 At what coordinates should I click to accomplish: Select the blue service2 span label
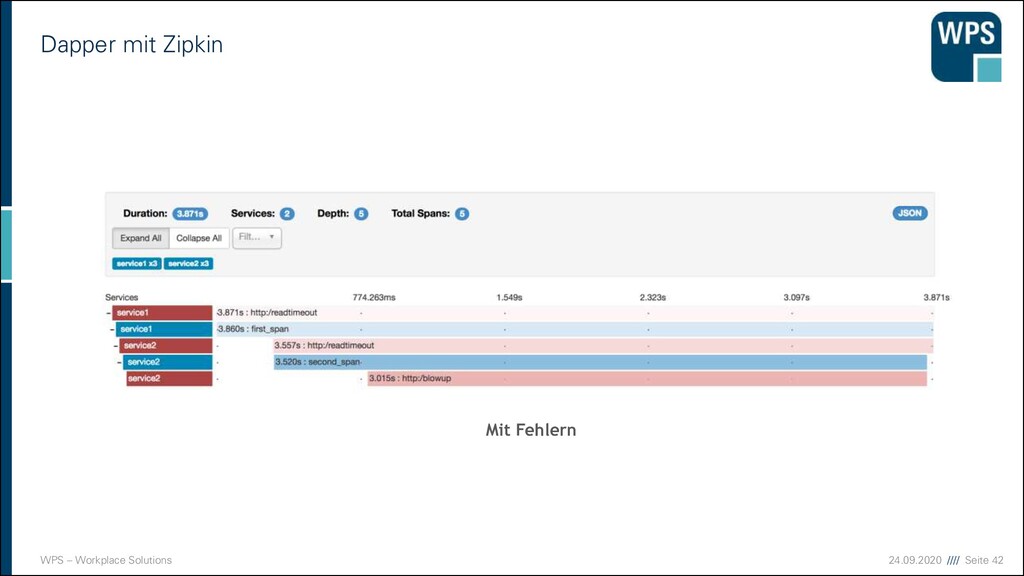[168, 362]
